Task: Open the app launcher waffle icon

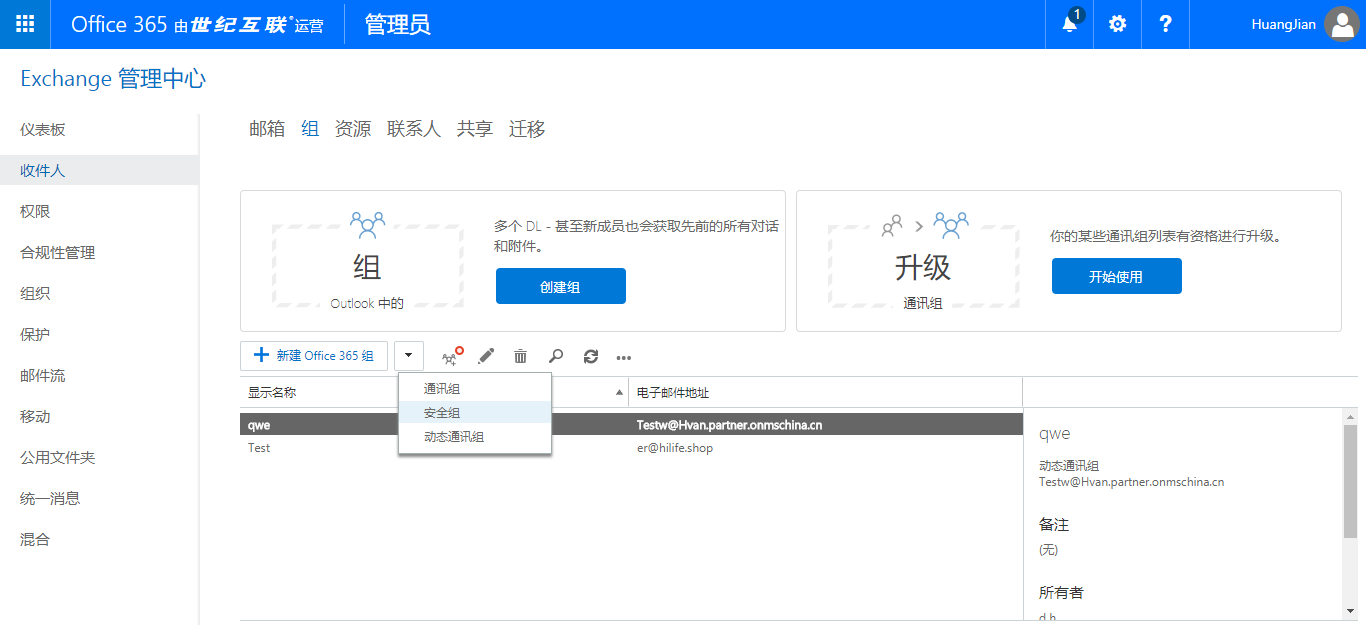Action: 25,24
